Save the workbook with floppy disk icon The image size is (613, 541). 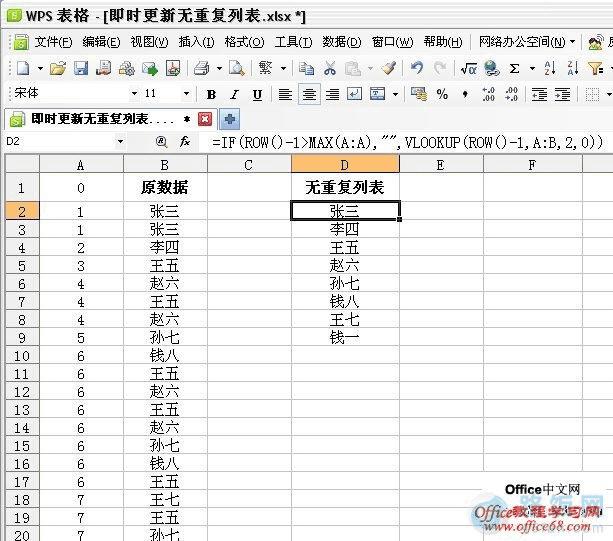pyautogui.click(x=81, y=69)
